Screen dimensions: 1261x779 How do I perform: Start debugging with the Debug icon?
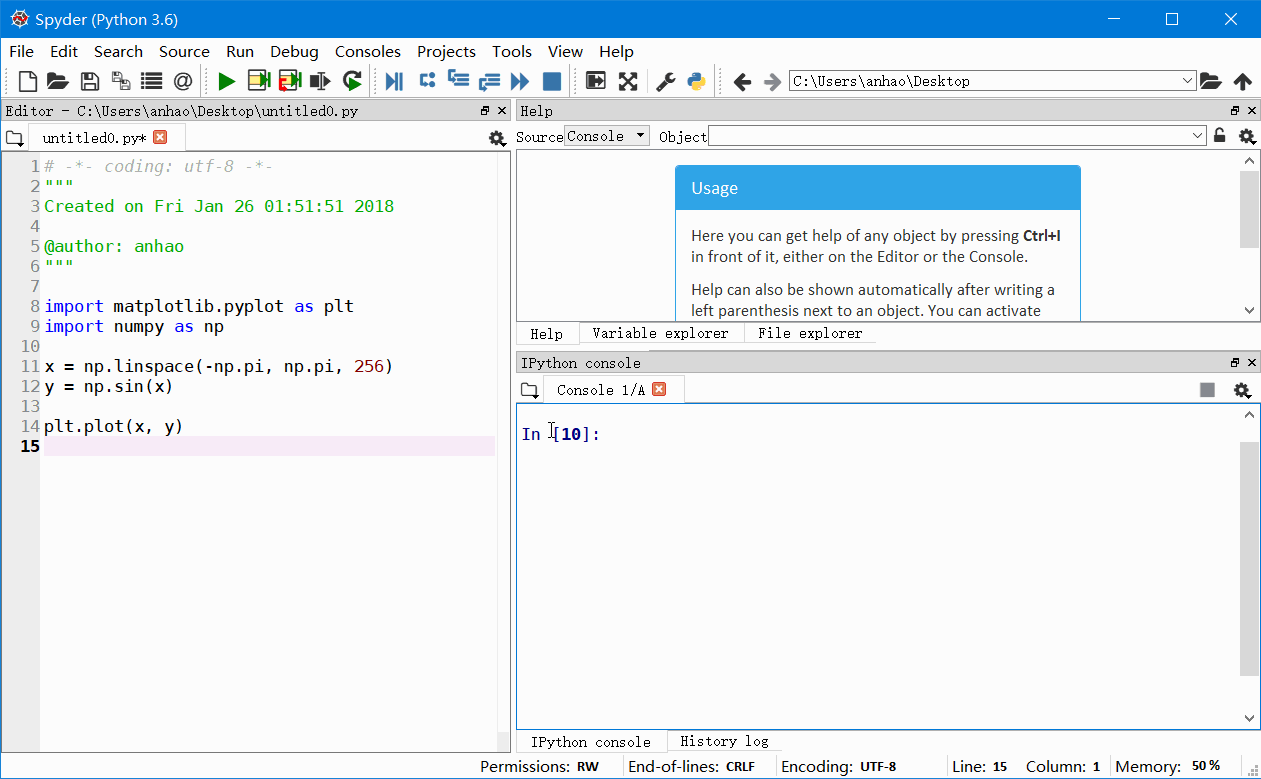393,81
